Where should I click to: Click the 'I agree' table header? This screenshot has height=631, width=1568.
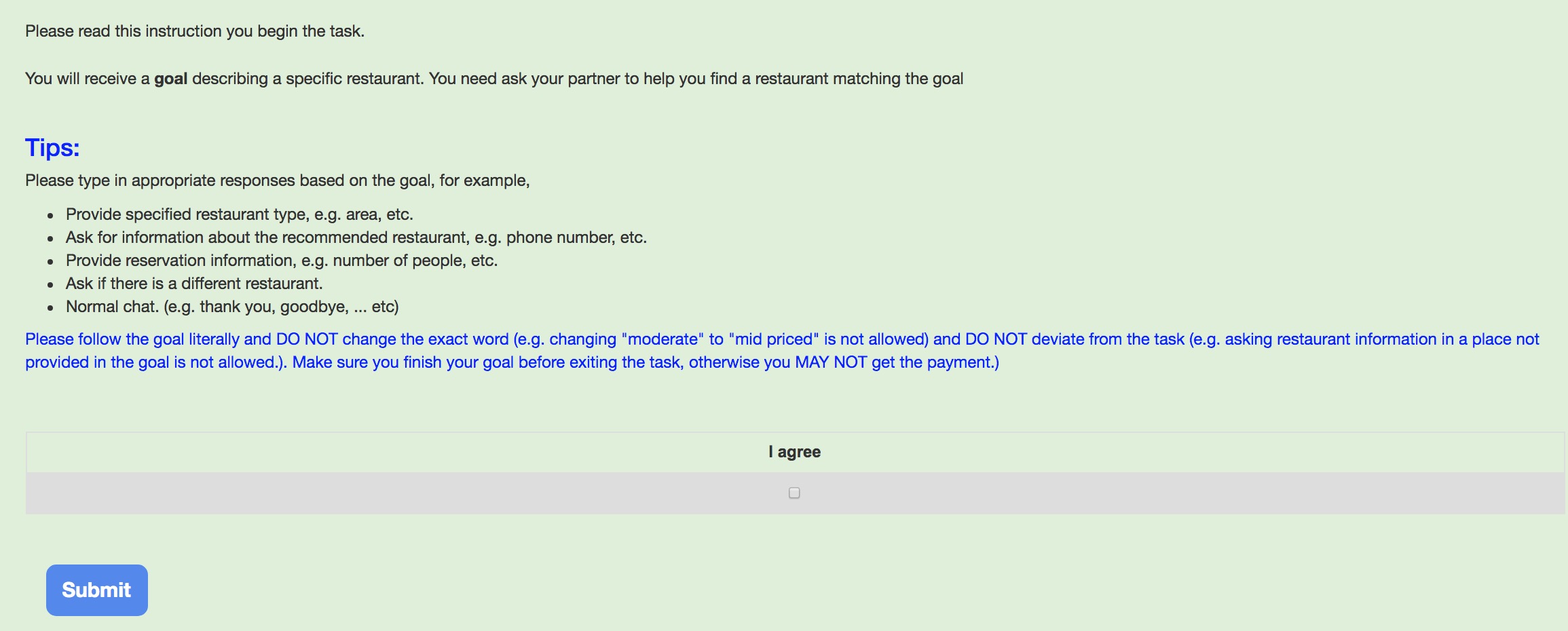(795, 452)
